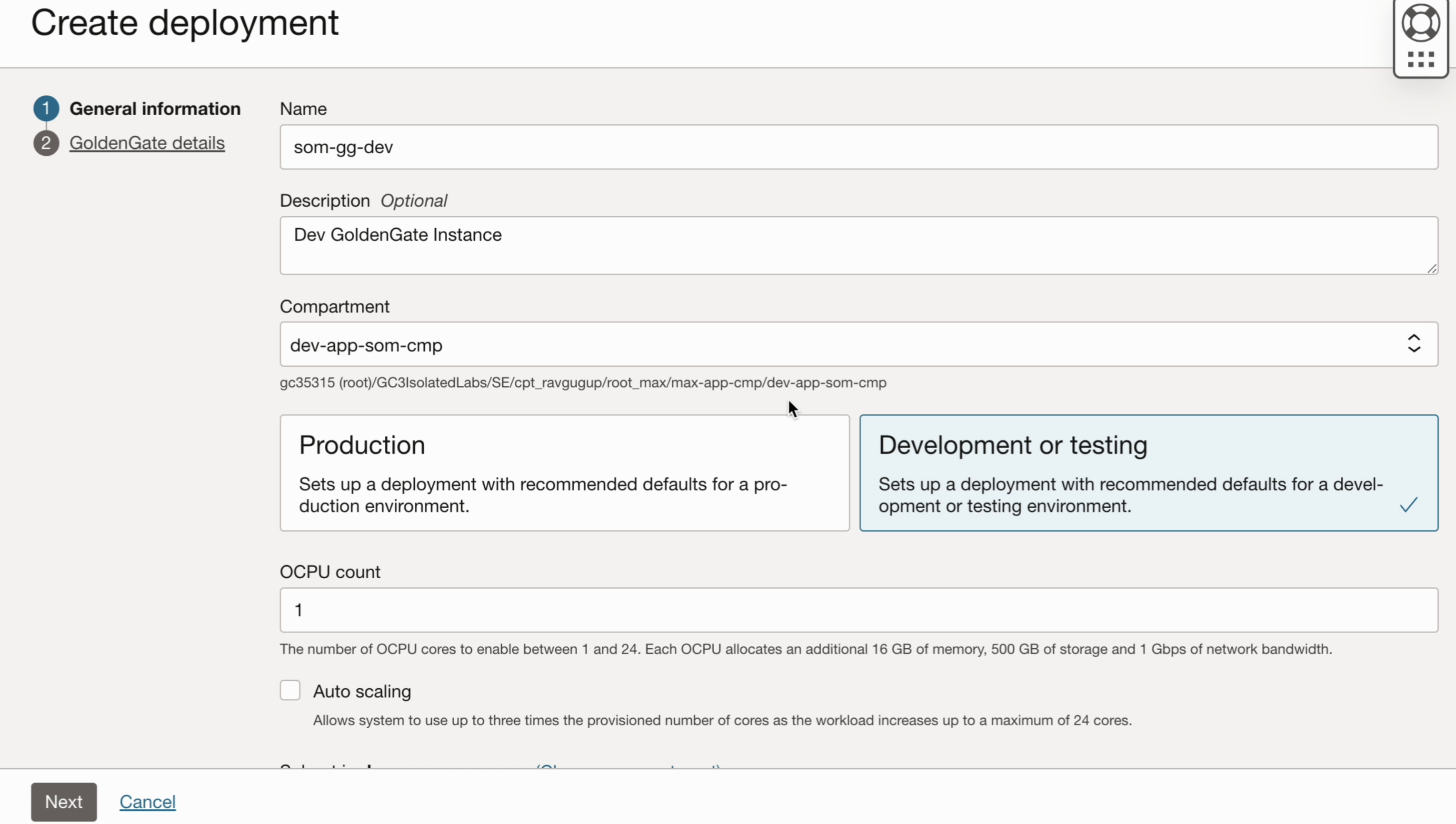Image resolution: width=1456 pixels, height=824 pixels.
Task: Navigate to the GoldenGate details step
Action: pyautogui.click(x=147, y=143)
